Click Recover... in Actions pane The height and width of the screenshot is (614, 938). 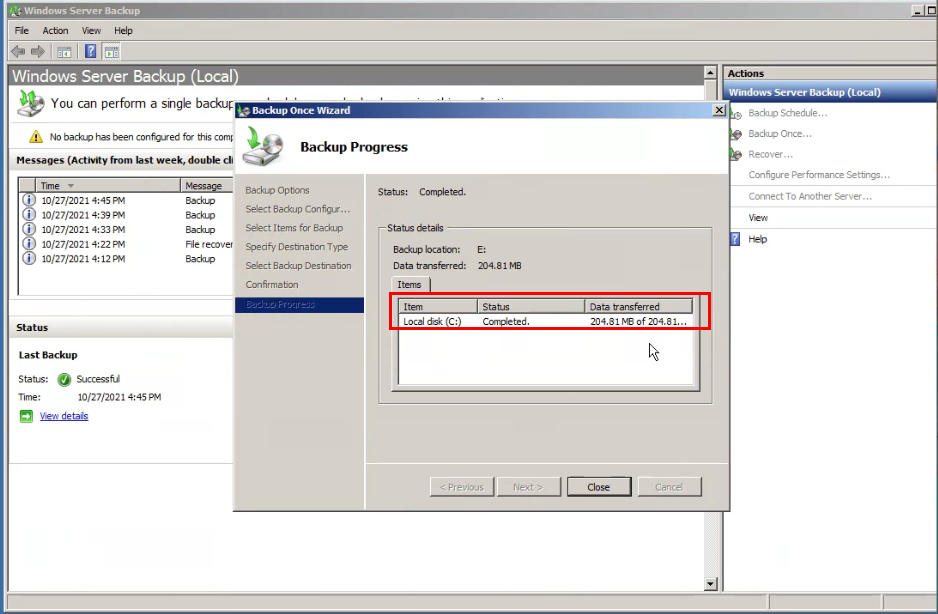coord(770,154)
